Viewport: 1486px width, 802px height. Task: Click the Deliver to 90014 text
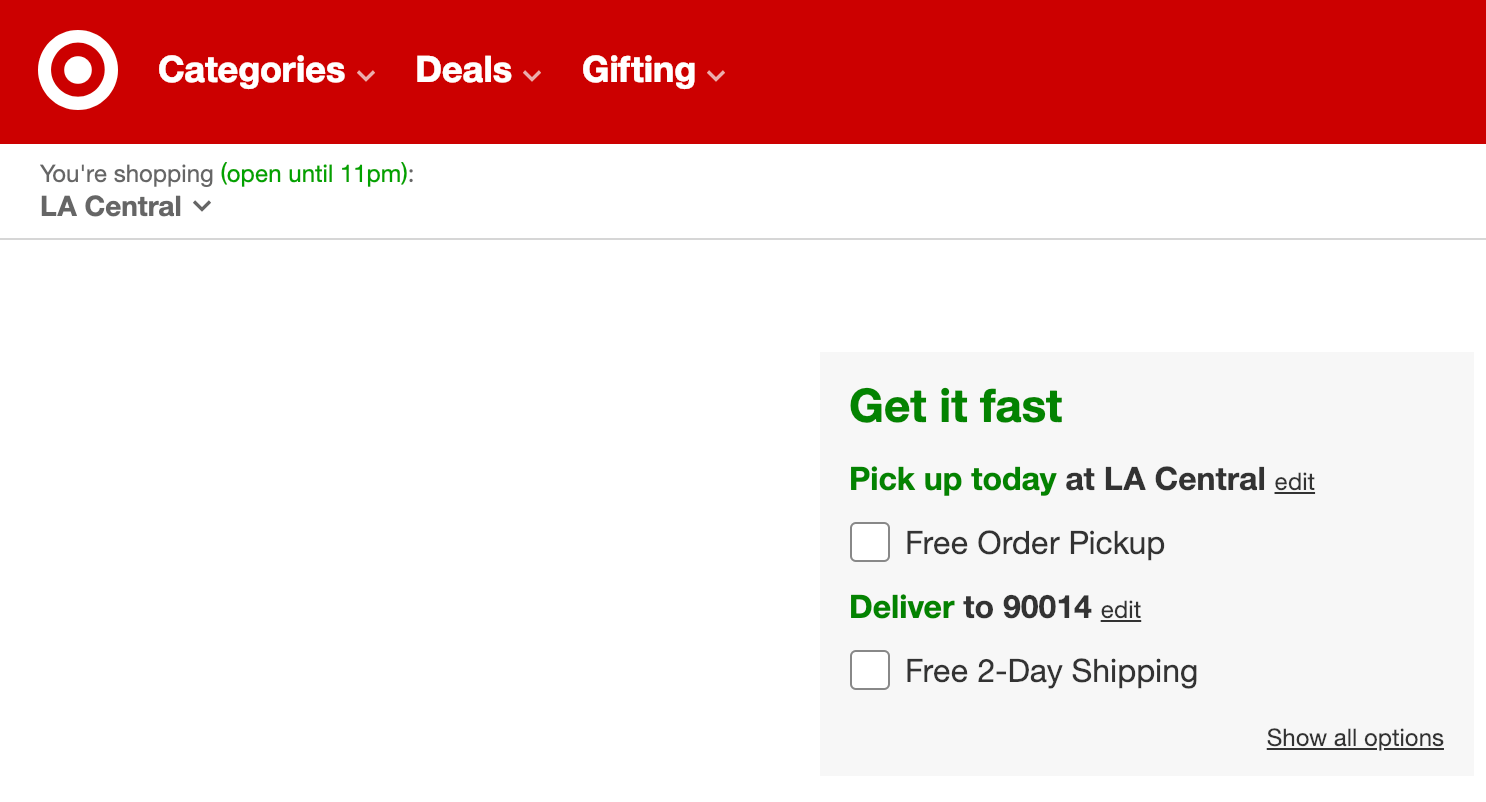pos(970,607)
